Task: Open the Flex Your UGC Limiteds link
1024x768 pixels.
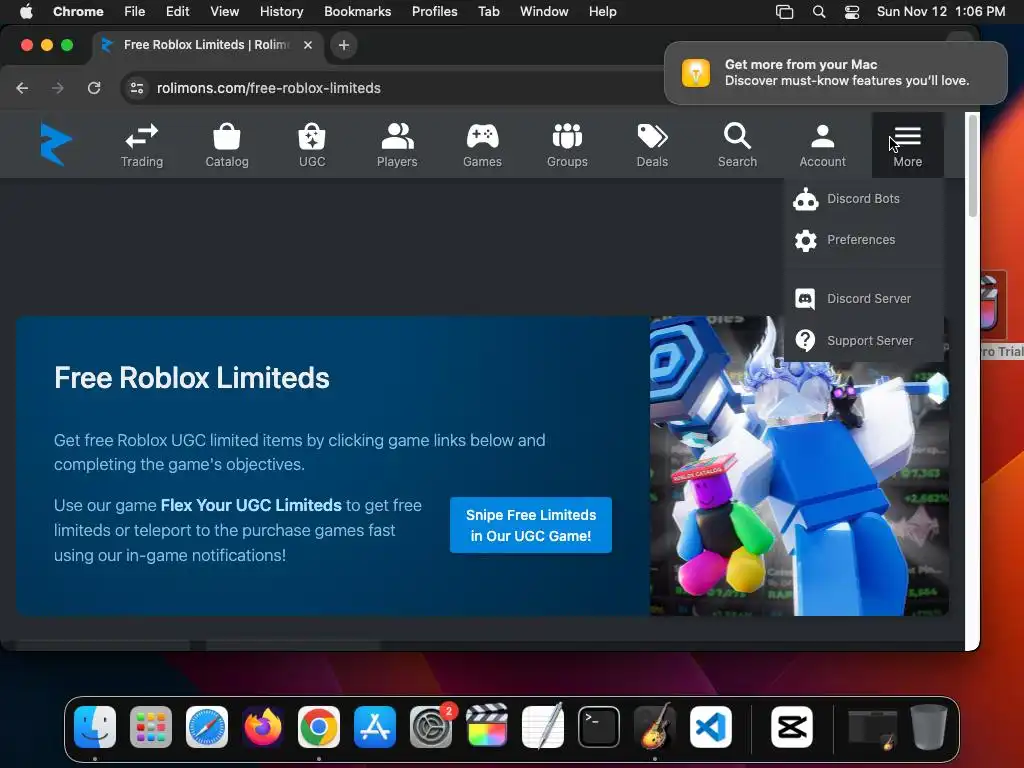Action: coord(251,505)
